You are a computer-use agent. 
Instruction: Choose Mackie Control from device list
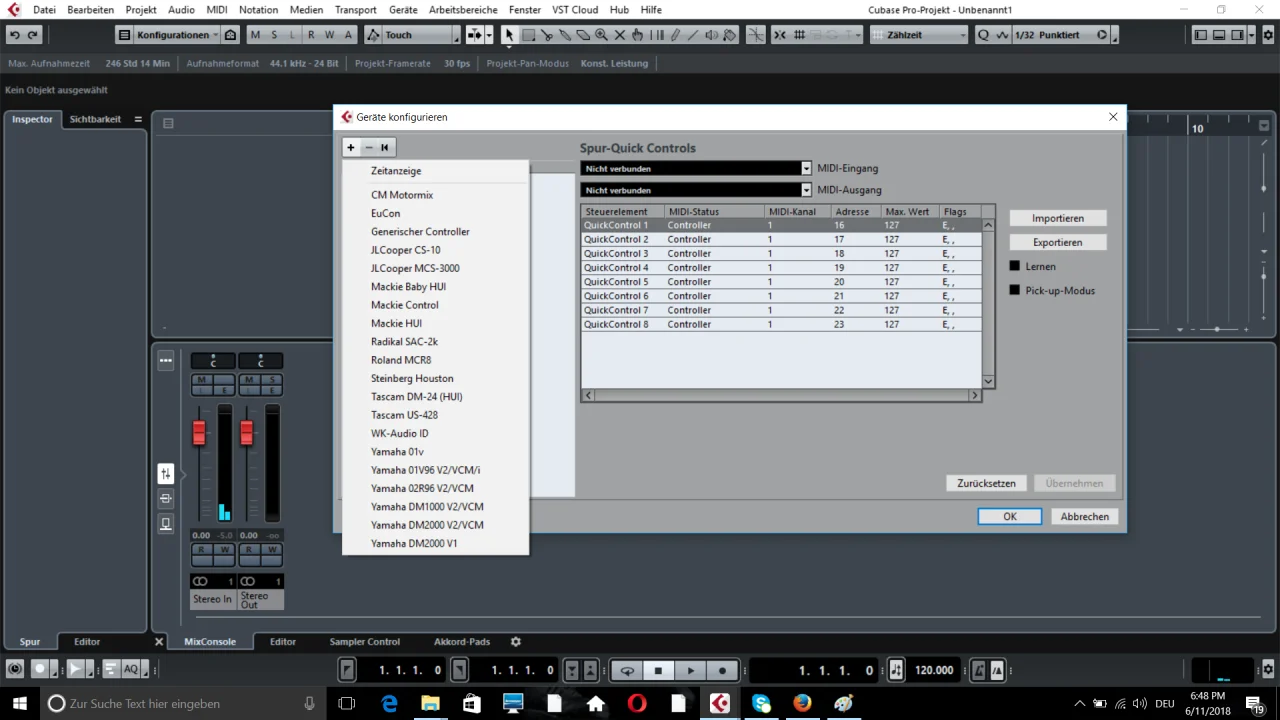(x=405, y=305)
